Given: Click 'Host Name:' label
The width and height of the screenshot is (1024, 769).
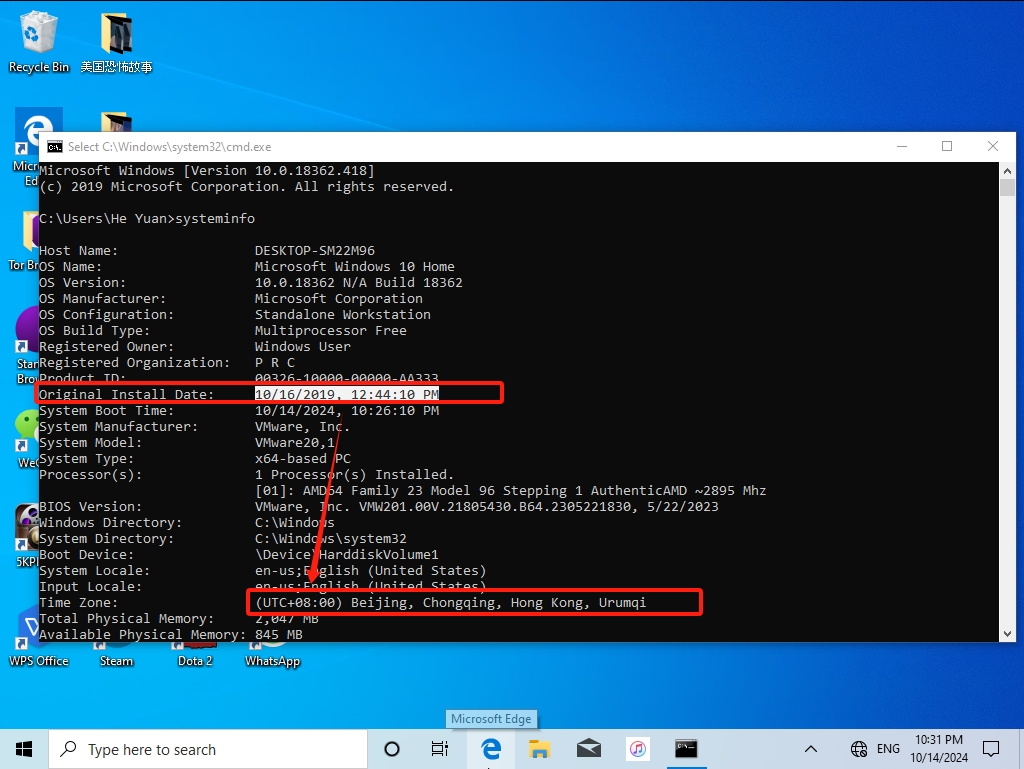Looking at the screenshot, I should tap(78, 251).
